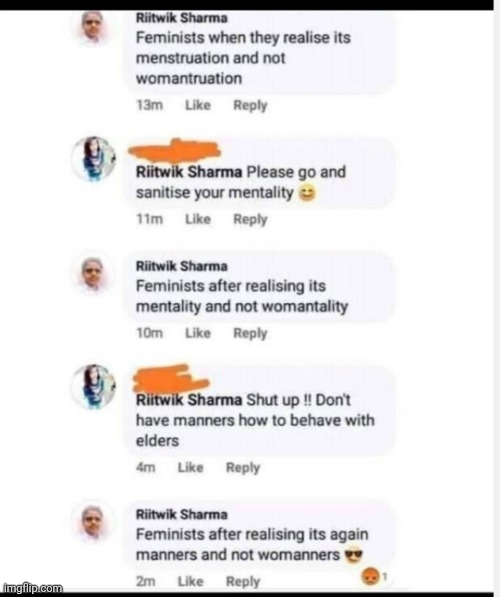The image size is (500, 597).
Task: Like the 11m sanitise your mentality comment
Action: tap(198, 219)
